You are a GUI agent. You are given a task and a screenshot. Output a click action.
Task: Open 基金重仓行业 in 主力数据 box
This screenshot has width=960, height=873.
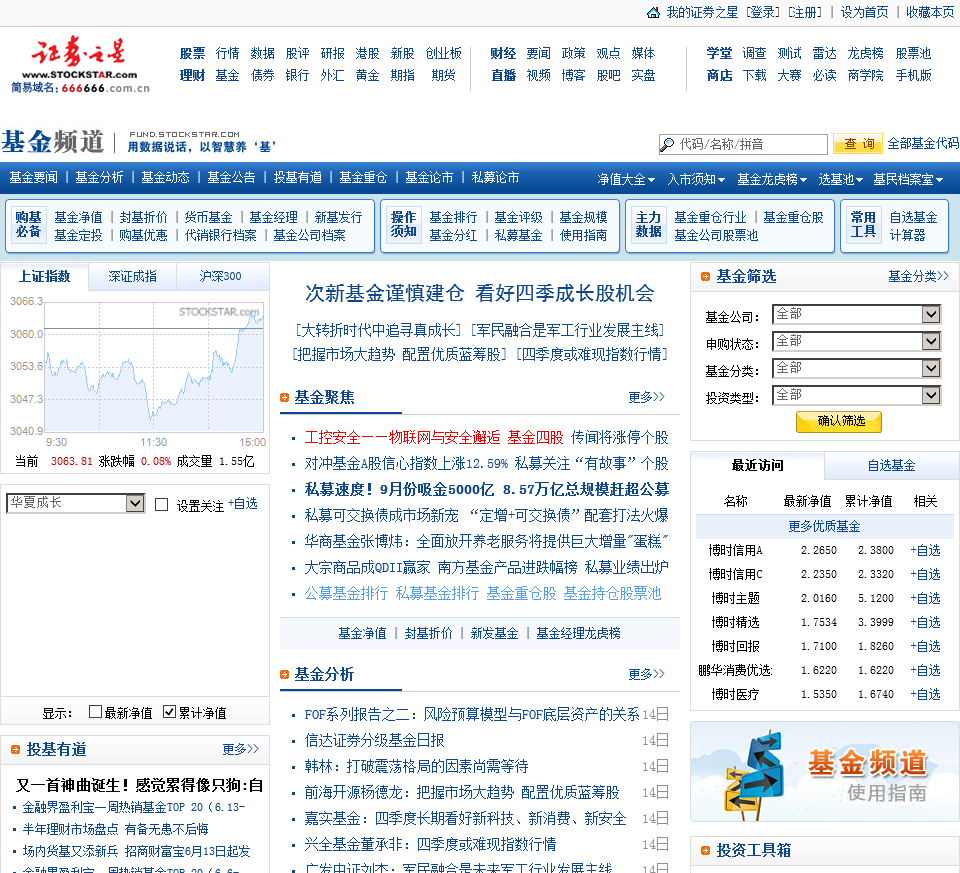coord(710,217)
